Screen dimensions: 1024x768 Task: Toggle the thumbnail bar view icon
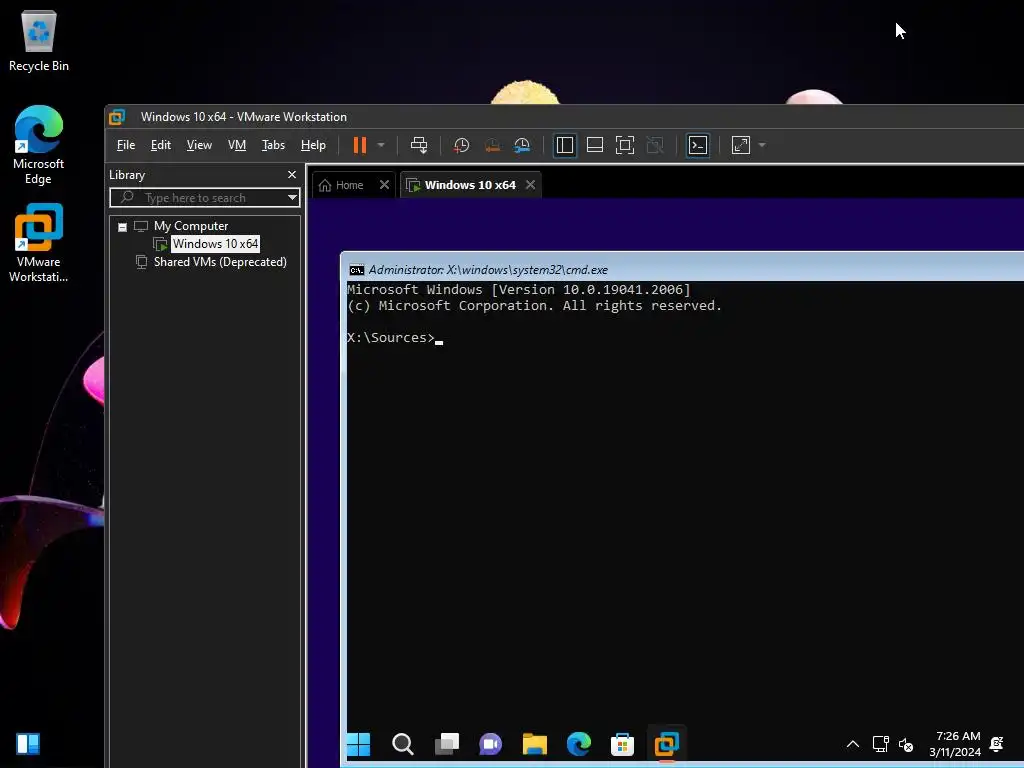[x=595, y=145]
